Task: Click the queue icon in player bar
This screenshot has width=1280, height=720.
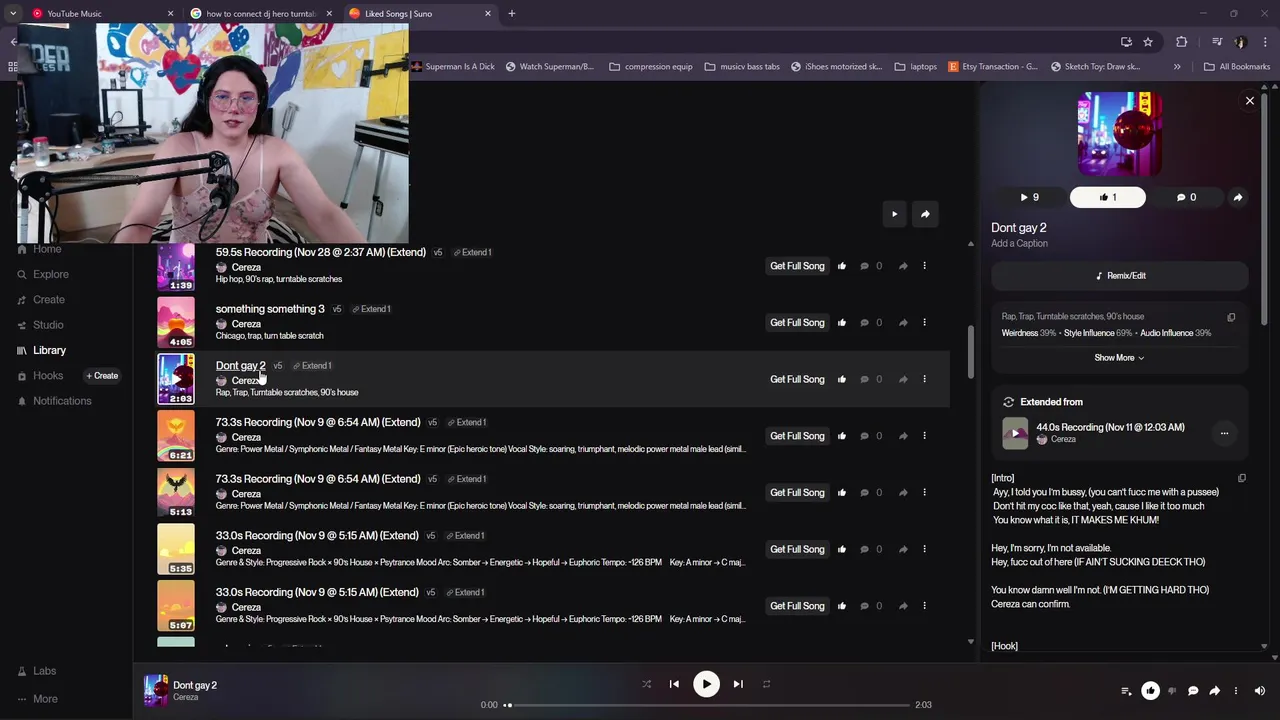Action: tap(1126, 691)
